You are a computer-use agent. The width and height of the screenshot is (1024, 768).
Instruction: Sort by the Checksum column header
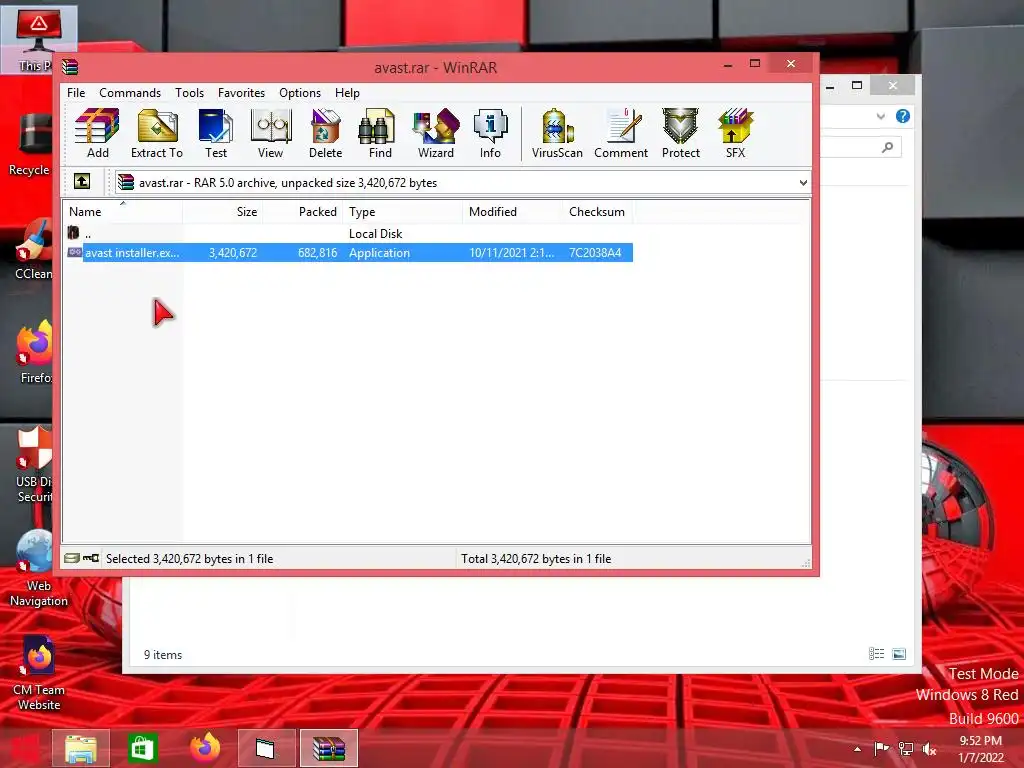(597, 212)
